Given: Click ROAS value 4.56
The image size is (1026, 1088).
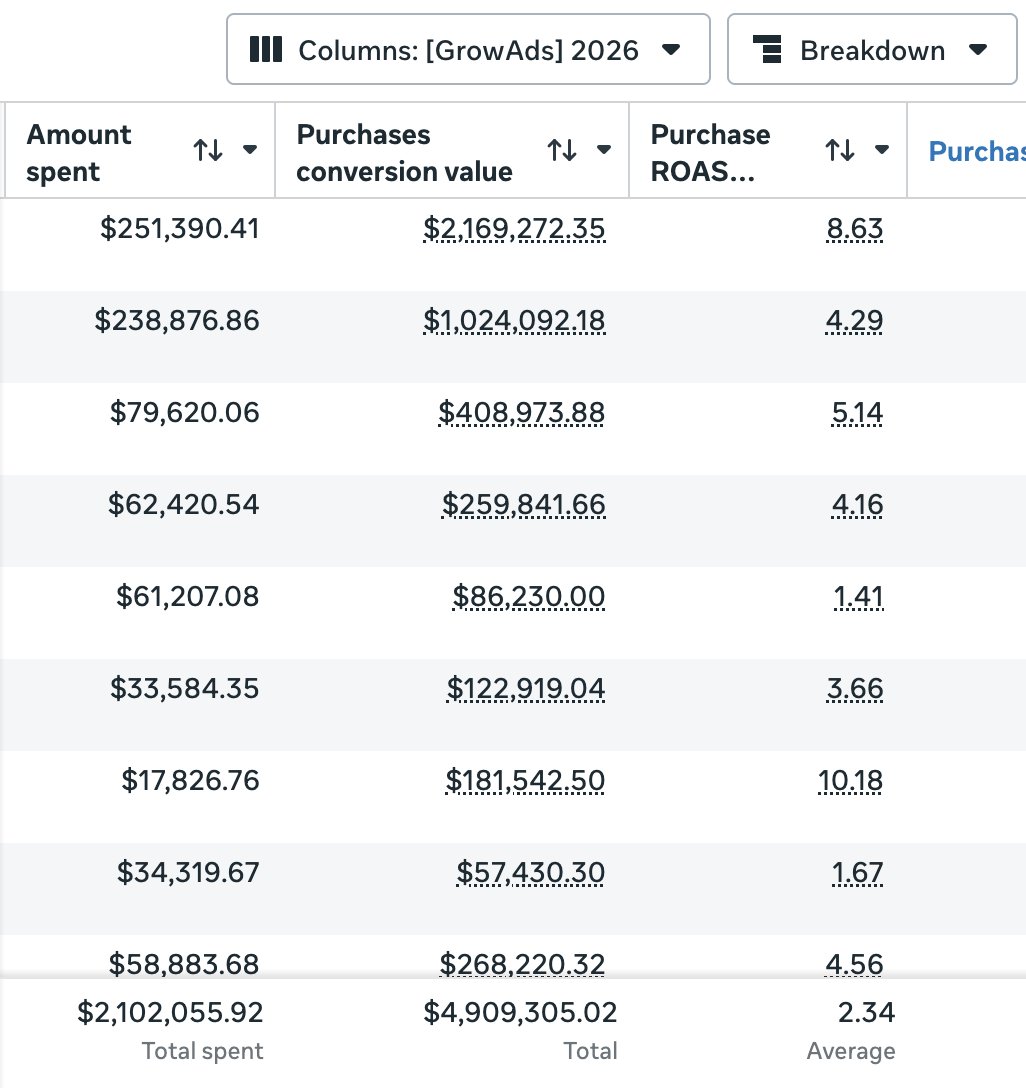Looking at the screenshot, I should 854,964.
